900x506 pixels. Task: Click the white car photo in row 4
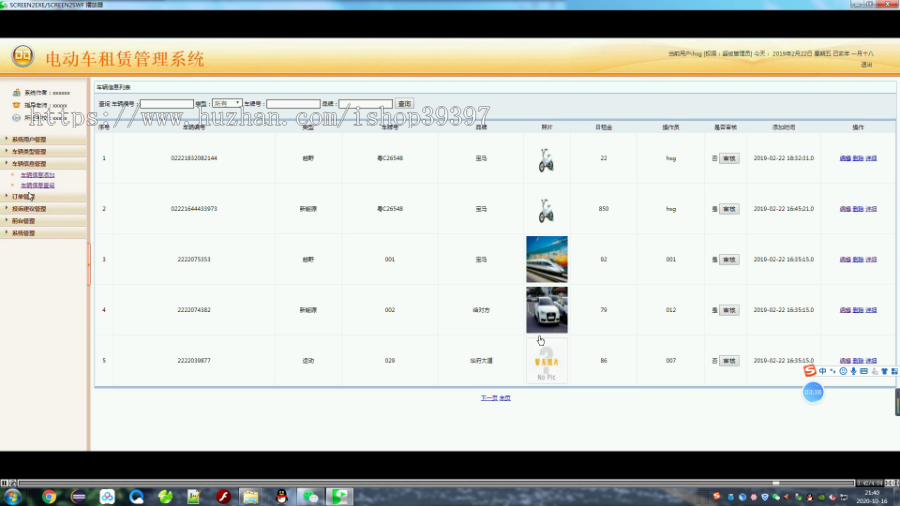(547, 310)
